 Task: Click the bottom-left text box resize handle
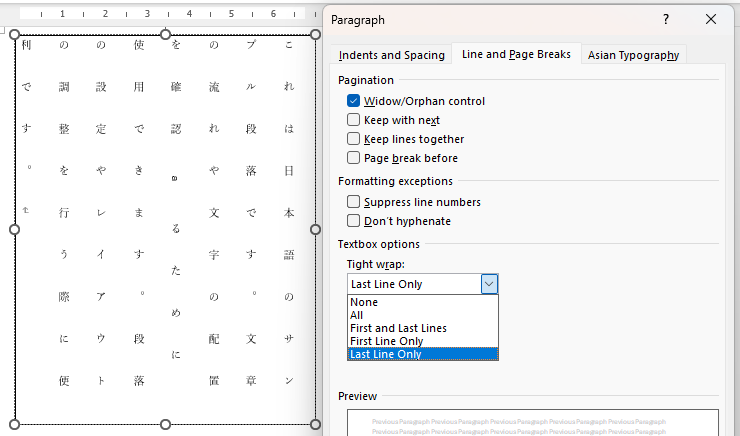click(15, 424)
